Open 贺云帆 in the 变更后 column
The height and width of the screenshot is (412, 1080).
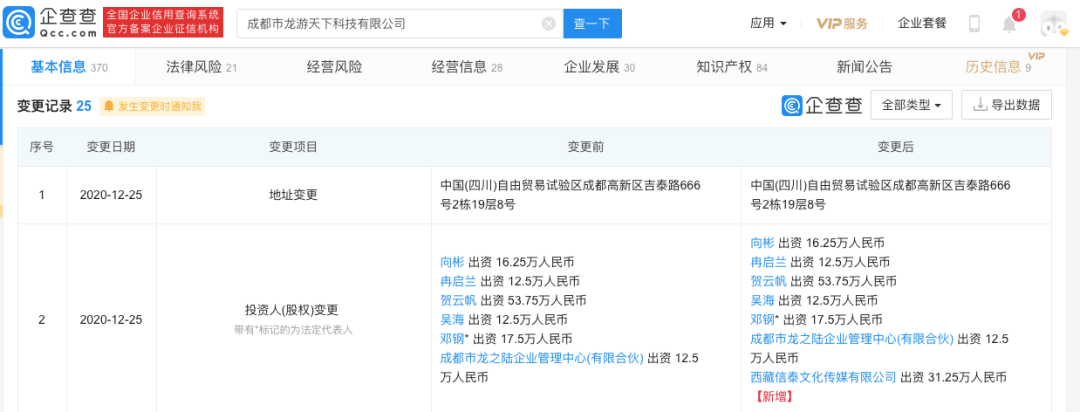coord(769,281)
